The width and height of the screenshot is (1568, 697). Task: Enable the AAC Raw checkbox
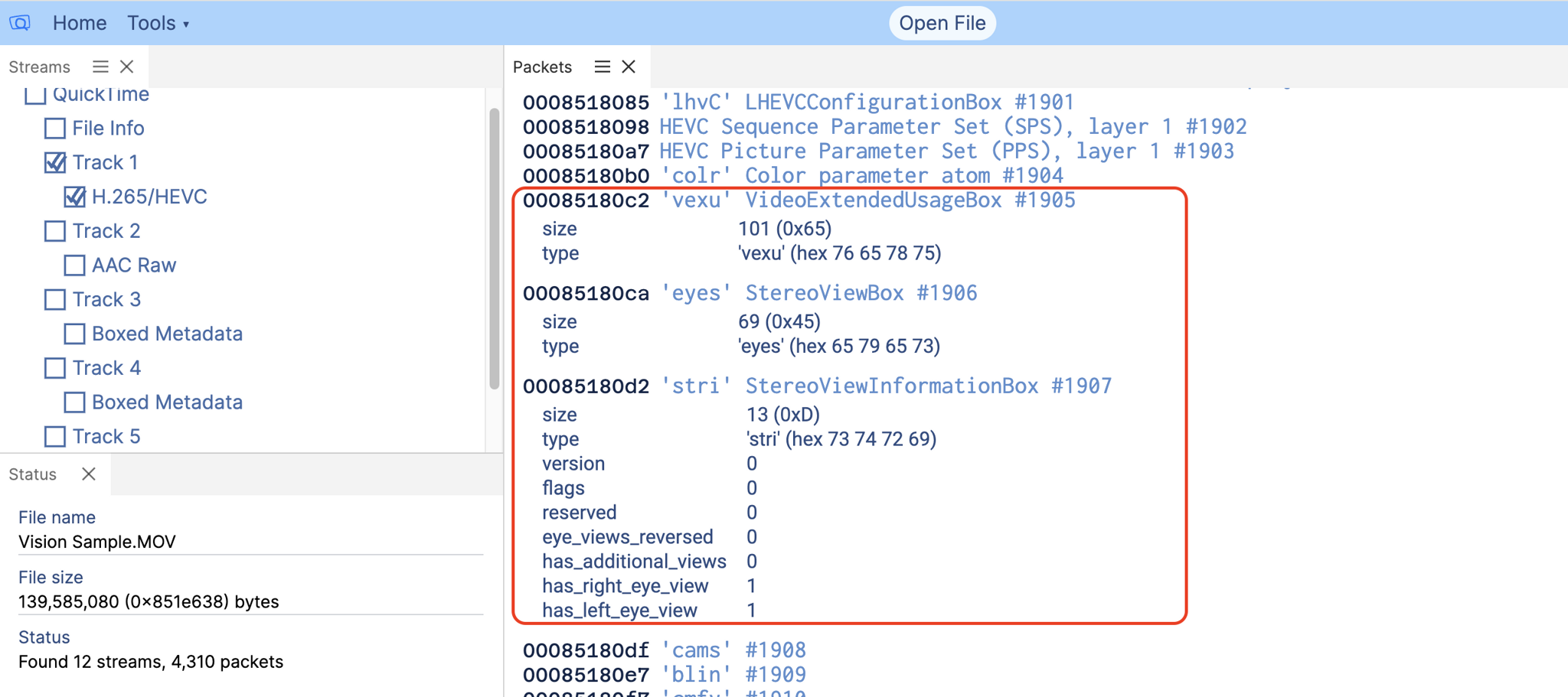(74, 265)
